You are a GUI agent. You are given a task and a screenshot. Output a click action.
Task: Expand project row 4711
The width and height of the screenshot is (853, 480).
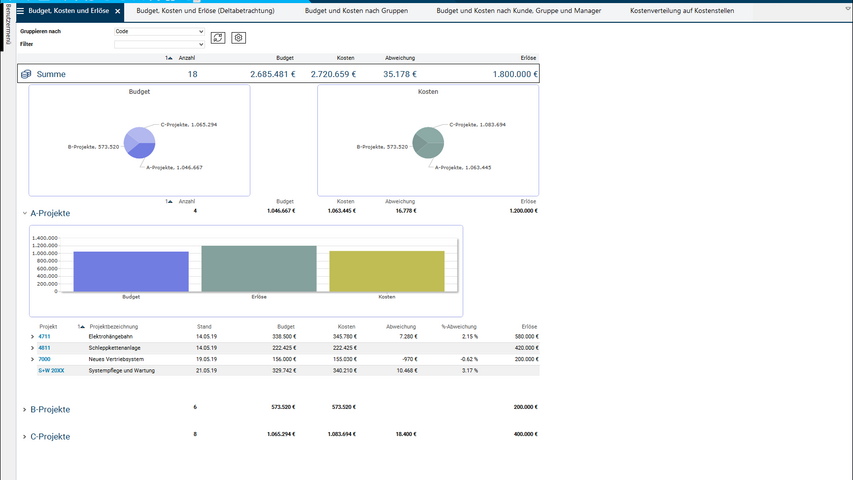click(x=33, y=337)
